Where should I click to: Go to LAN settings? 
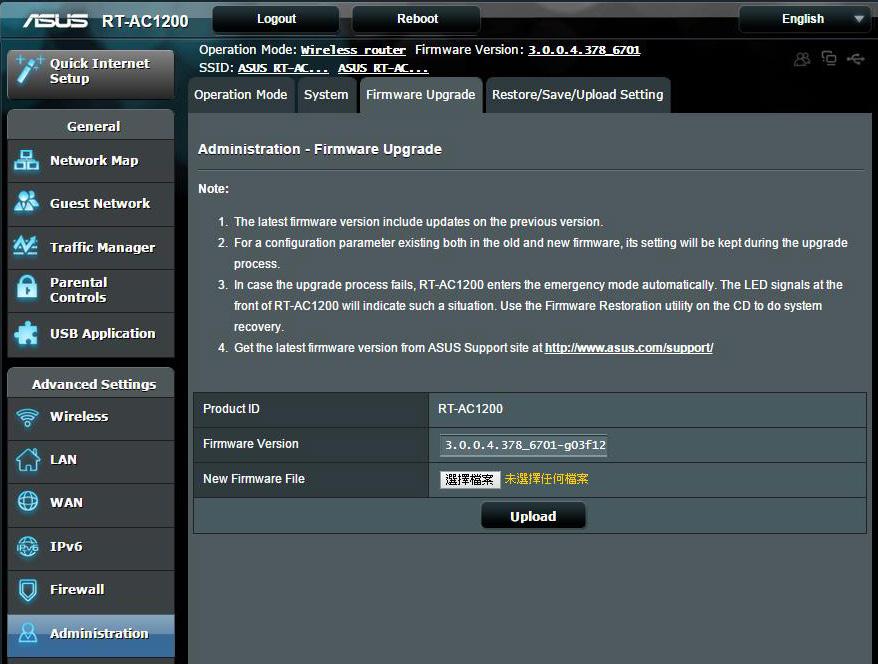click(91, 460)
